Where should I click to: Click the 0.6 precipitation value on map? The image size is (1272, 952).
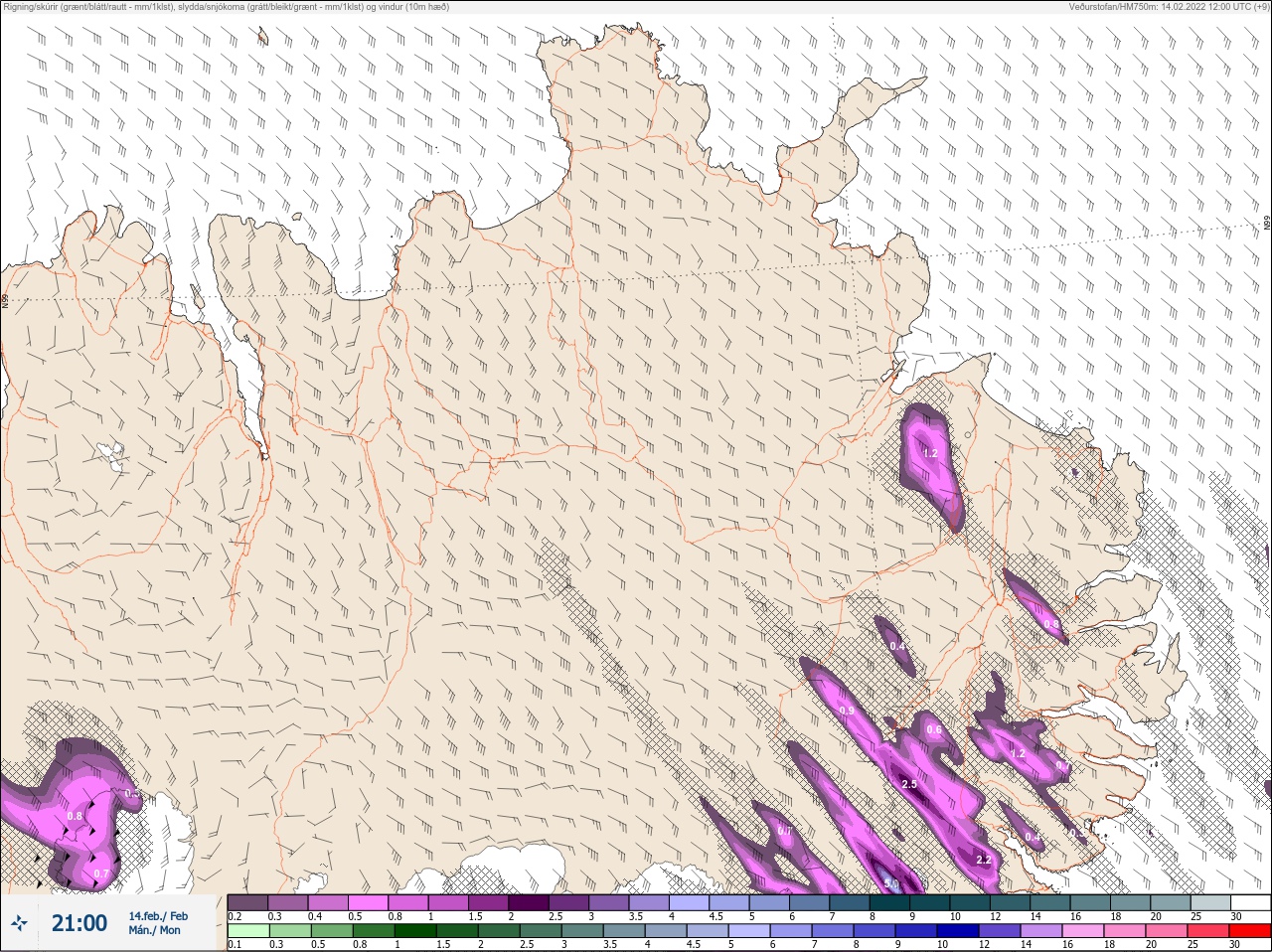click(934, 729)
